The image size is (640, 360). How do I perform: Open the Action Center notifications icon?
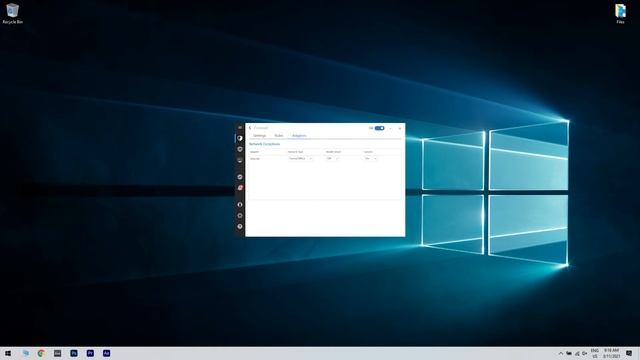(629, 353)
